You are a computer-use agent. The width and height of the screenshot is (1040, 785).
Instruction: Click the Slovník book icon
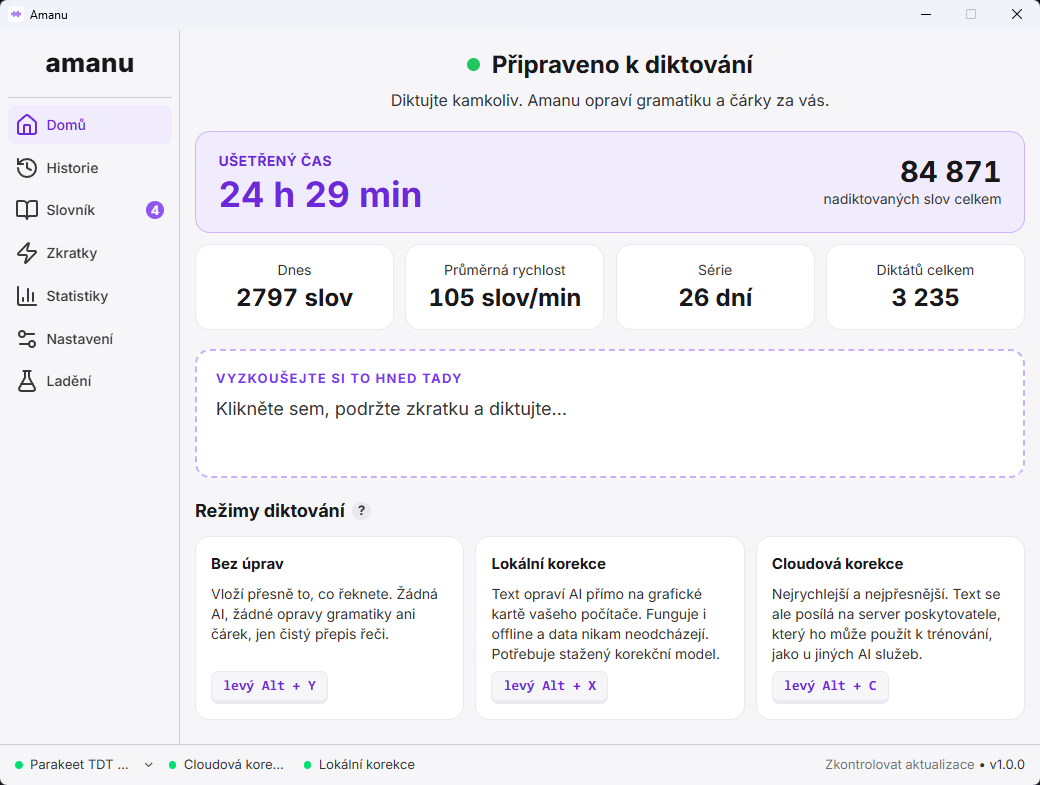coord(27,210)
